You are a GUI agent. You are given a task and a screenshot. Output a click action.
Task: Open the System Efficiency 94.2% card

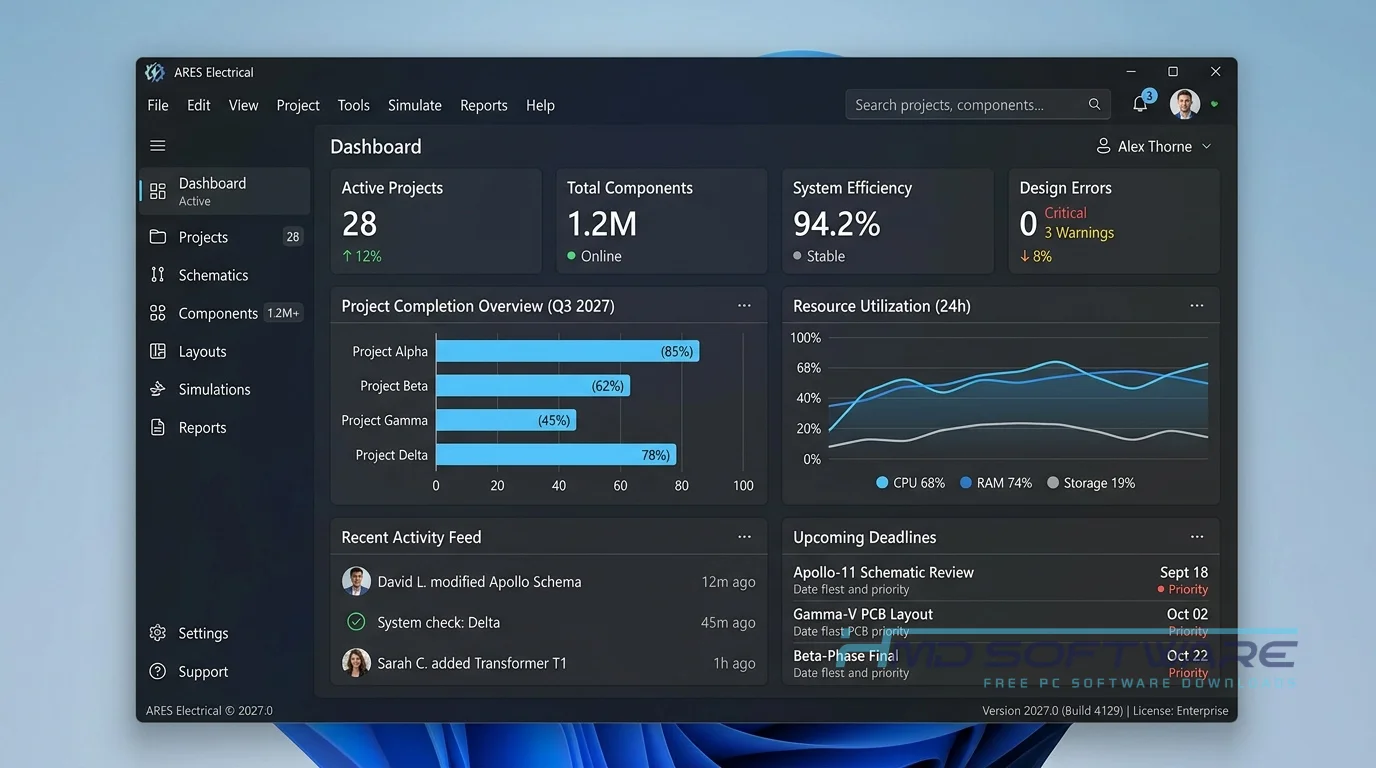tap(888, 221)
